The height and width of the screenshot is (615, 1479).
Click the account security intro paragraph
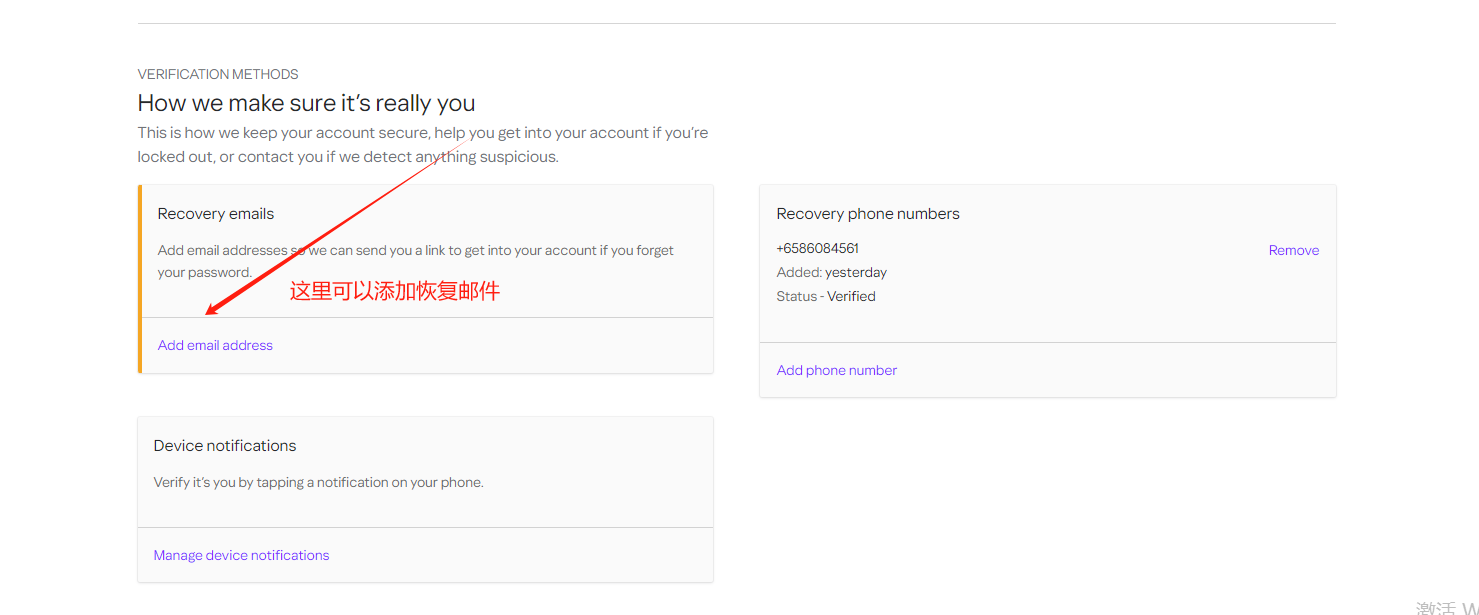tap(422, 145)
